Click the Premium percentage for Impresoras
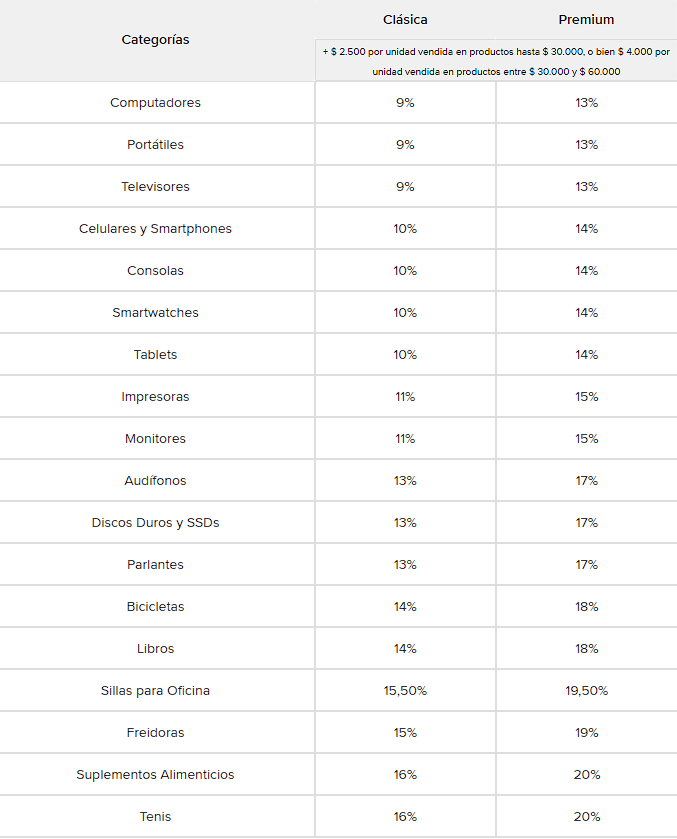 point(586,397)
